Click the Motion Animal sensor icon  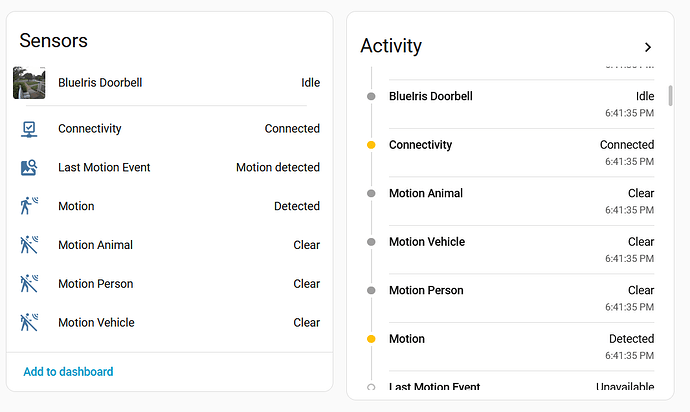coord(29,245)
